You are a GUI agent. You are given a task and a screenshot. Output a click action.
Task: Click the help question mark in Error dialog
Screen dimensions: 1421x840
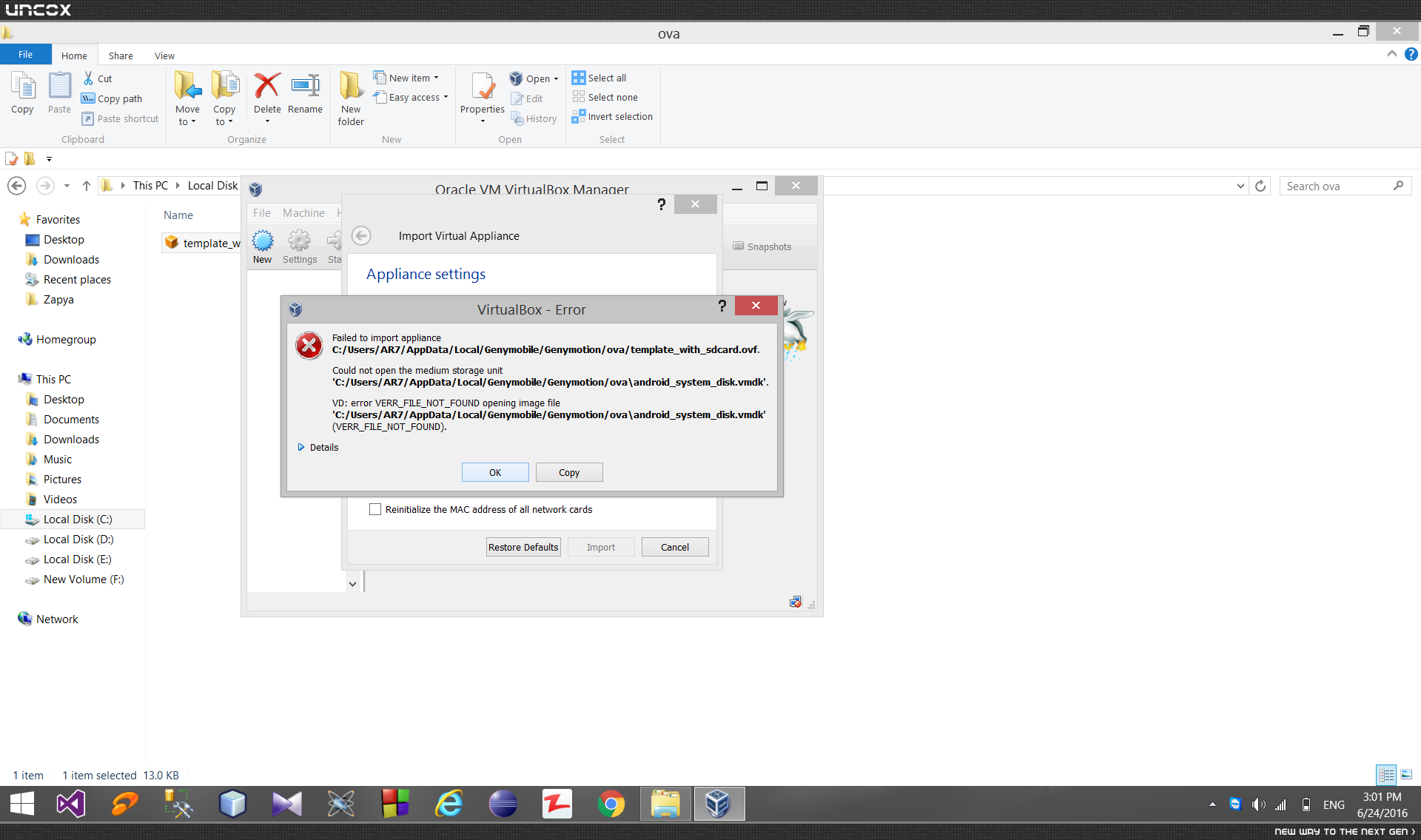722,306
